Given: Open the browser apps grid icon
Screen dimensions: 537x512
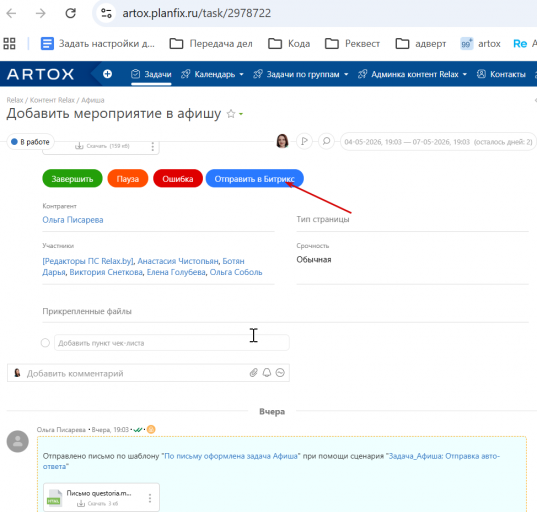Looking at the screenshot, I should (x=9, y=43).
